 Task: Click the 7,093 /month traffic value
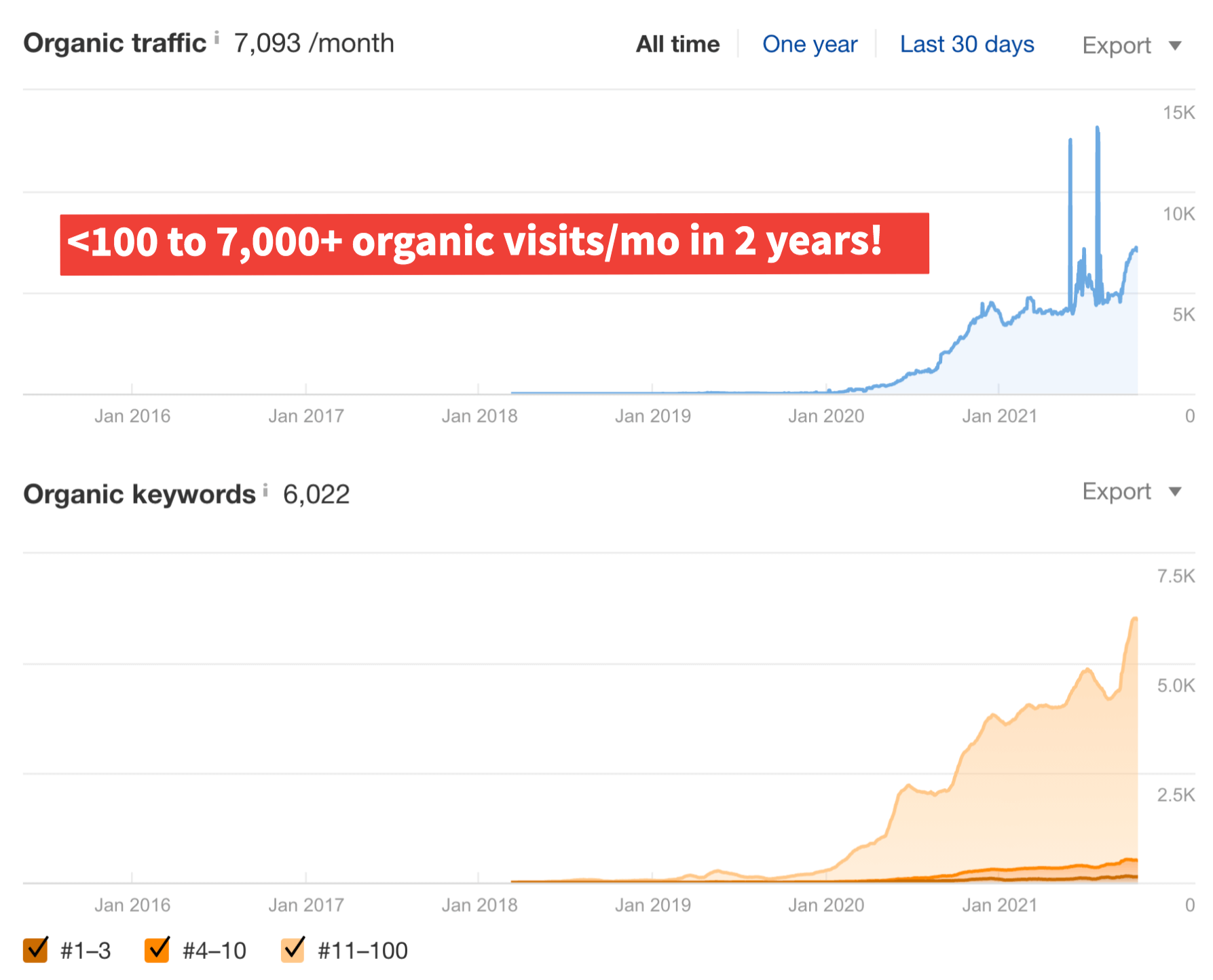(x=314, y=43)
